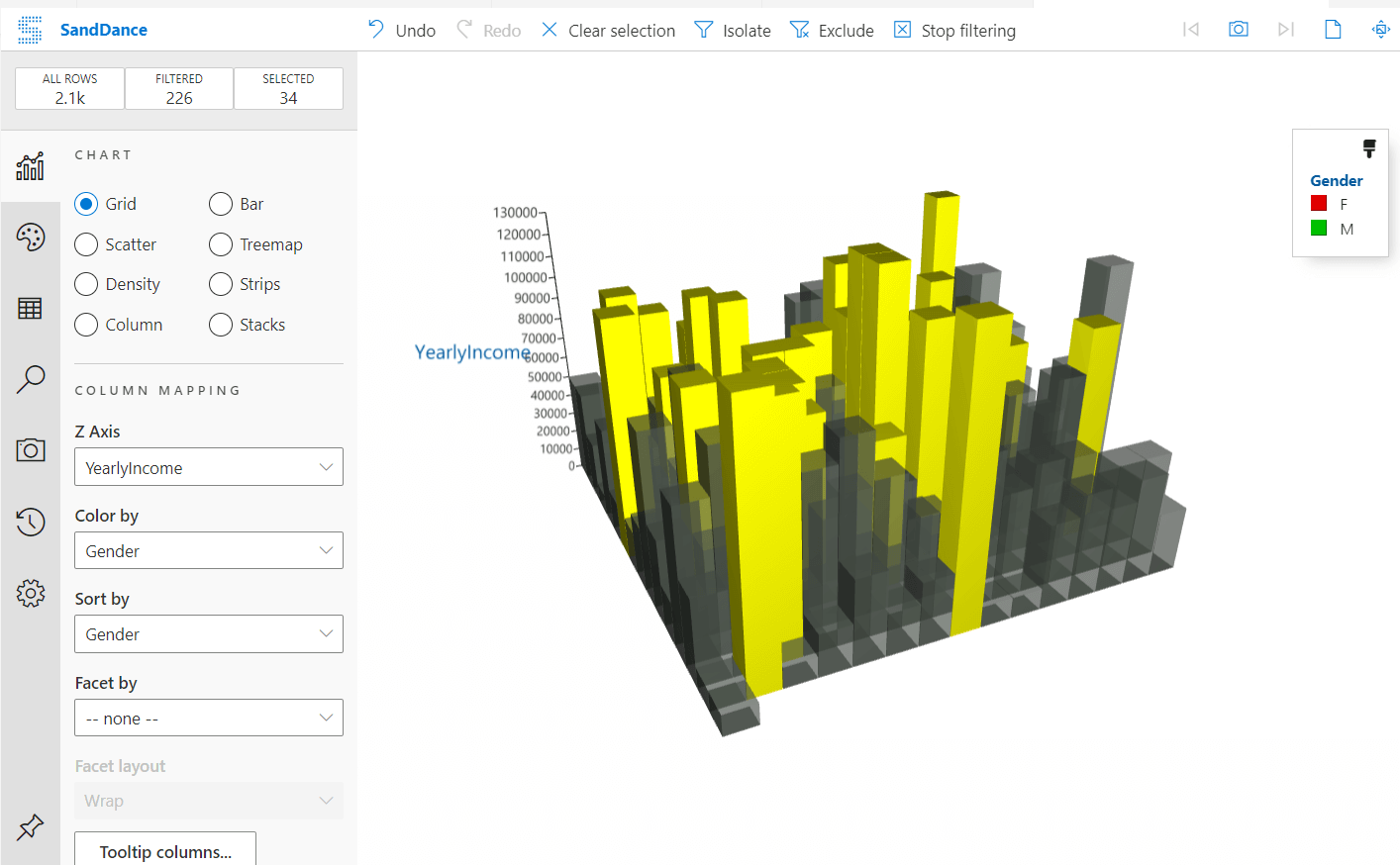This screenshot has width=1400, height=865.
Task: Open the settings gear sidebar icon
Action: point(31,593)
